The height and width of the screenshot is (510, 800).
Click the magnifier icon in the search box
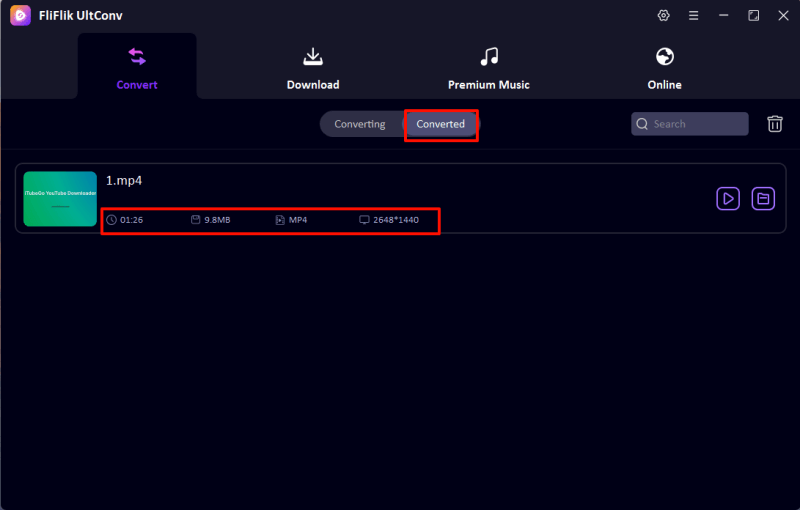[643, 124]
